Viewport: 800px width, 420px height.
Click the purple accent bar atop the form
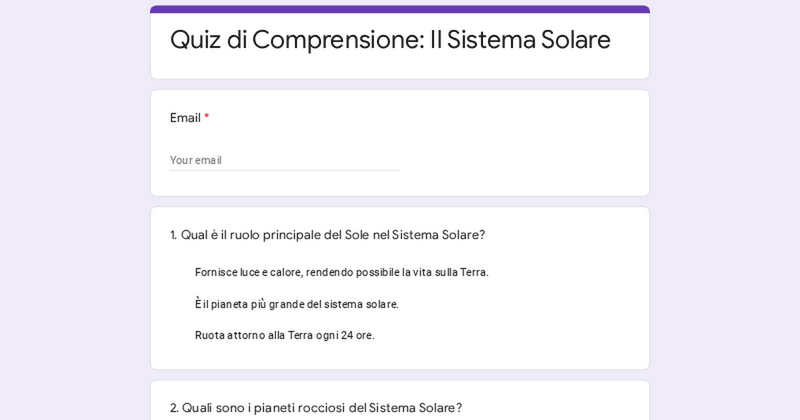(400, 9)
